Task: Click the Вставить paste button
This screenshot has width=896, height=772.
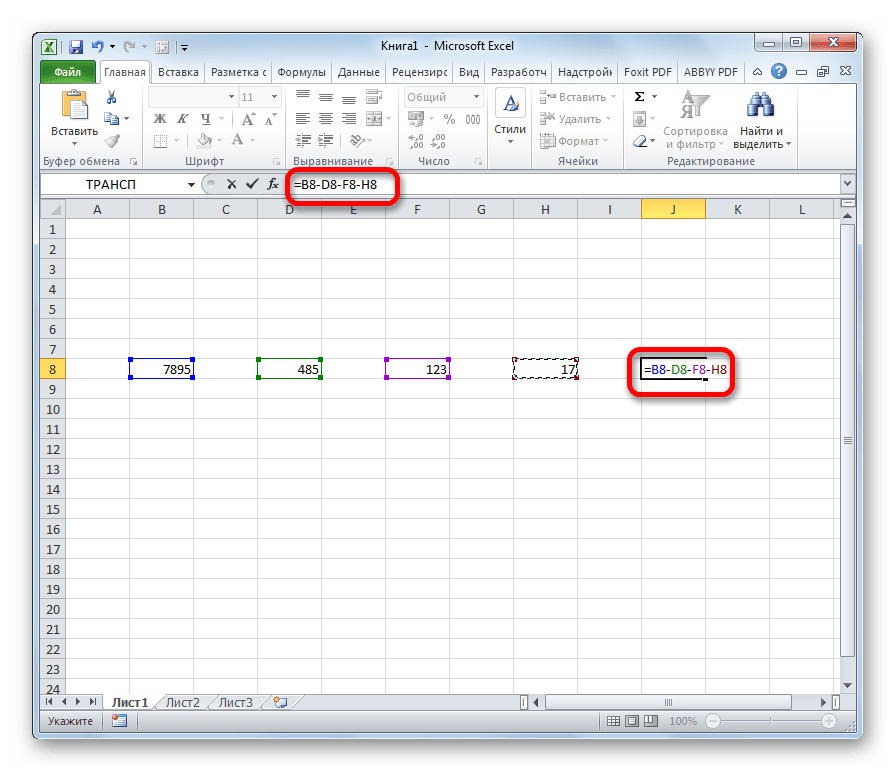Action: [74, 118]
